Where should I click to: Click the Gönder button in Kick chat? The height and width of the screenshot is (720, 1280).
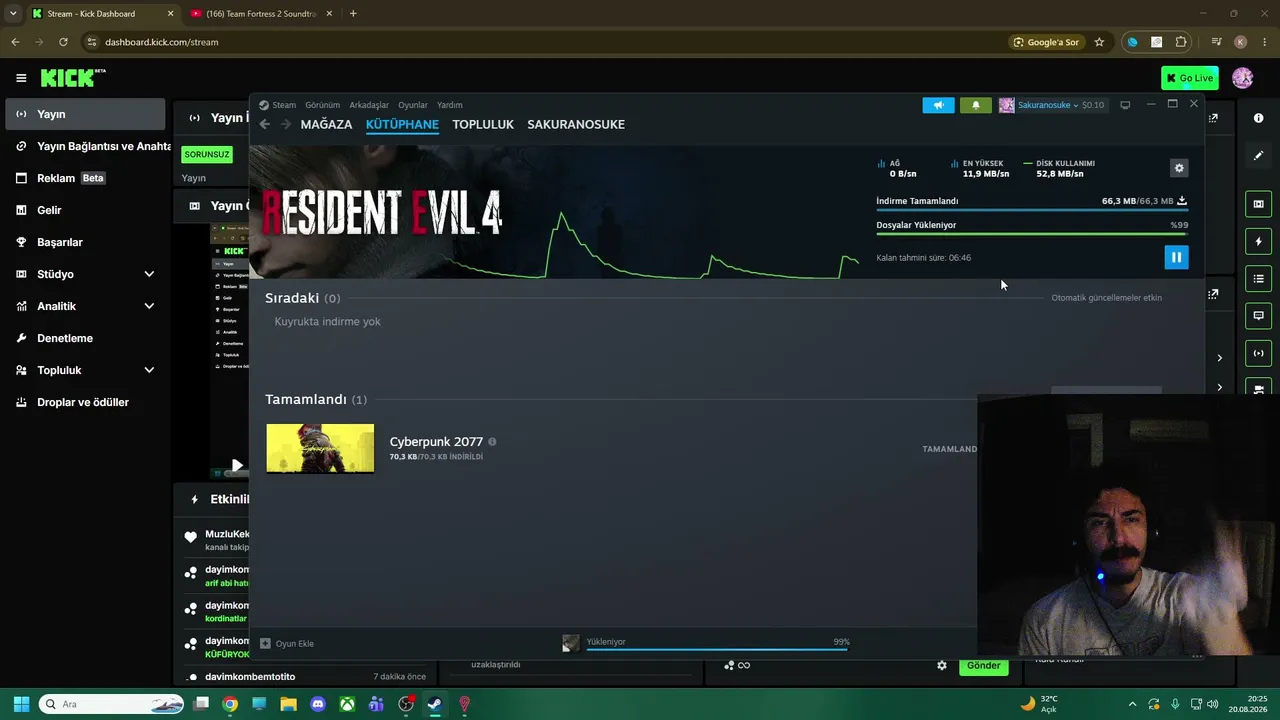984,665
